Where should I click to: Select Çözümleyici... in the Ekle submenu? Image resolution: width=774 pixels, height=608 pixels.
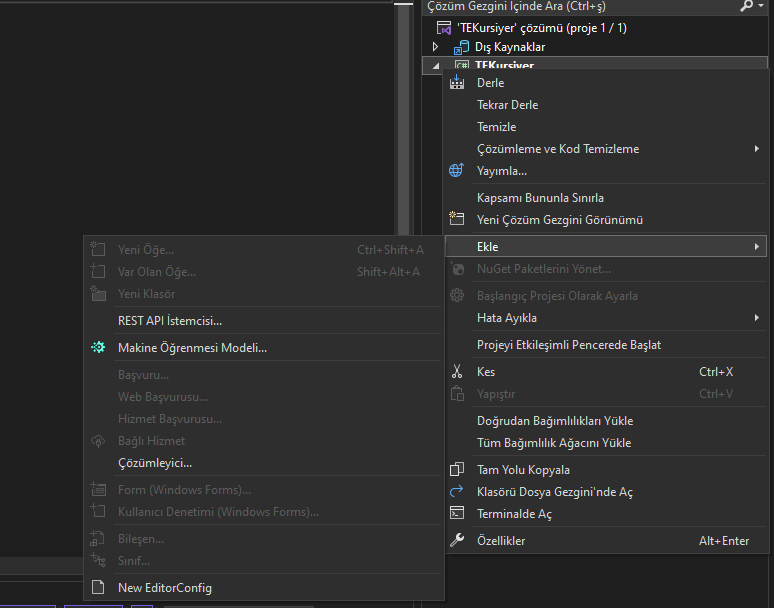point(155,463)
